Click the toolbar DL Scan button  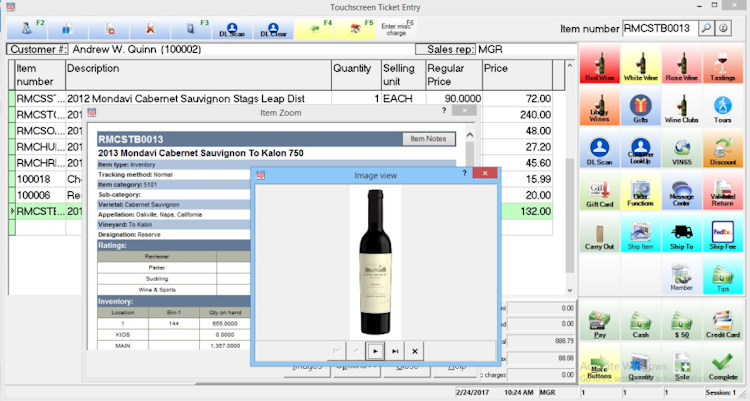[232, 29]
